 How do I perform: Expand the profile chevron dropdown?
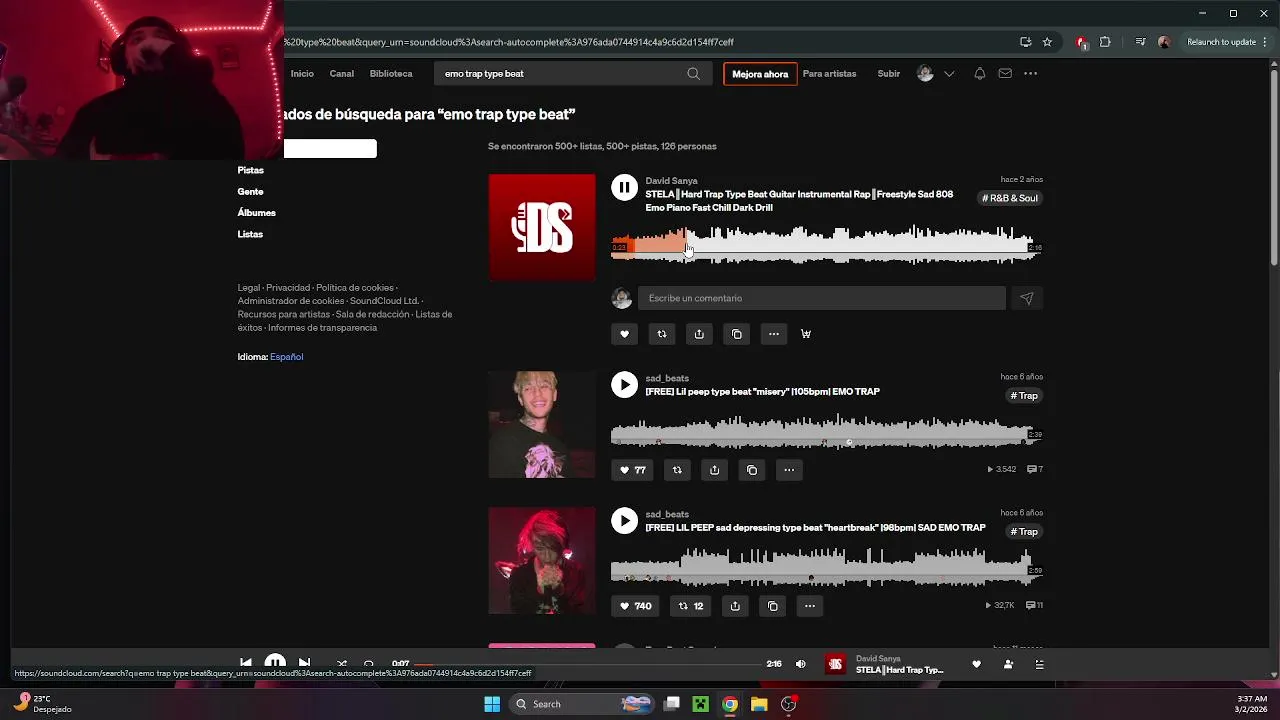[949, 74]
